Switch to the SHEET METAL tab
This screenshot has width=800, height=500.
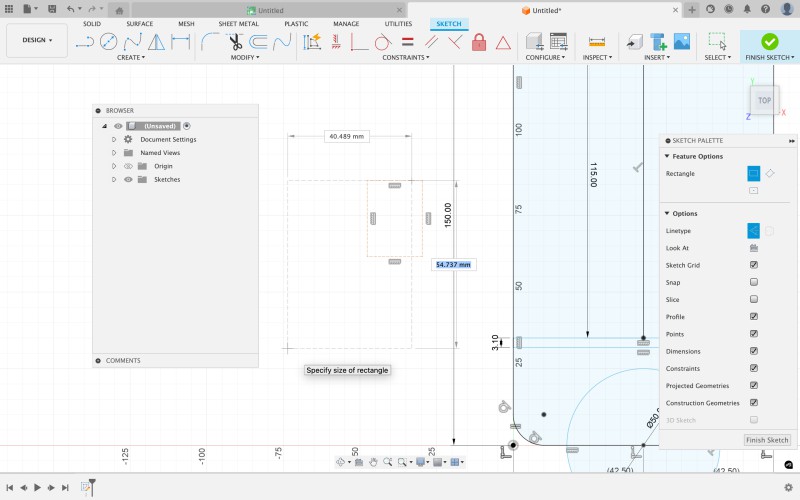(x=238, y=23)
